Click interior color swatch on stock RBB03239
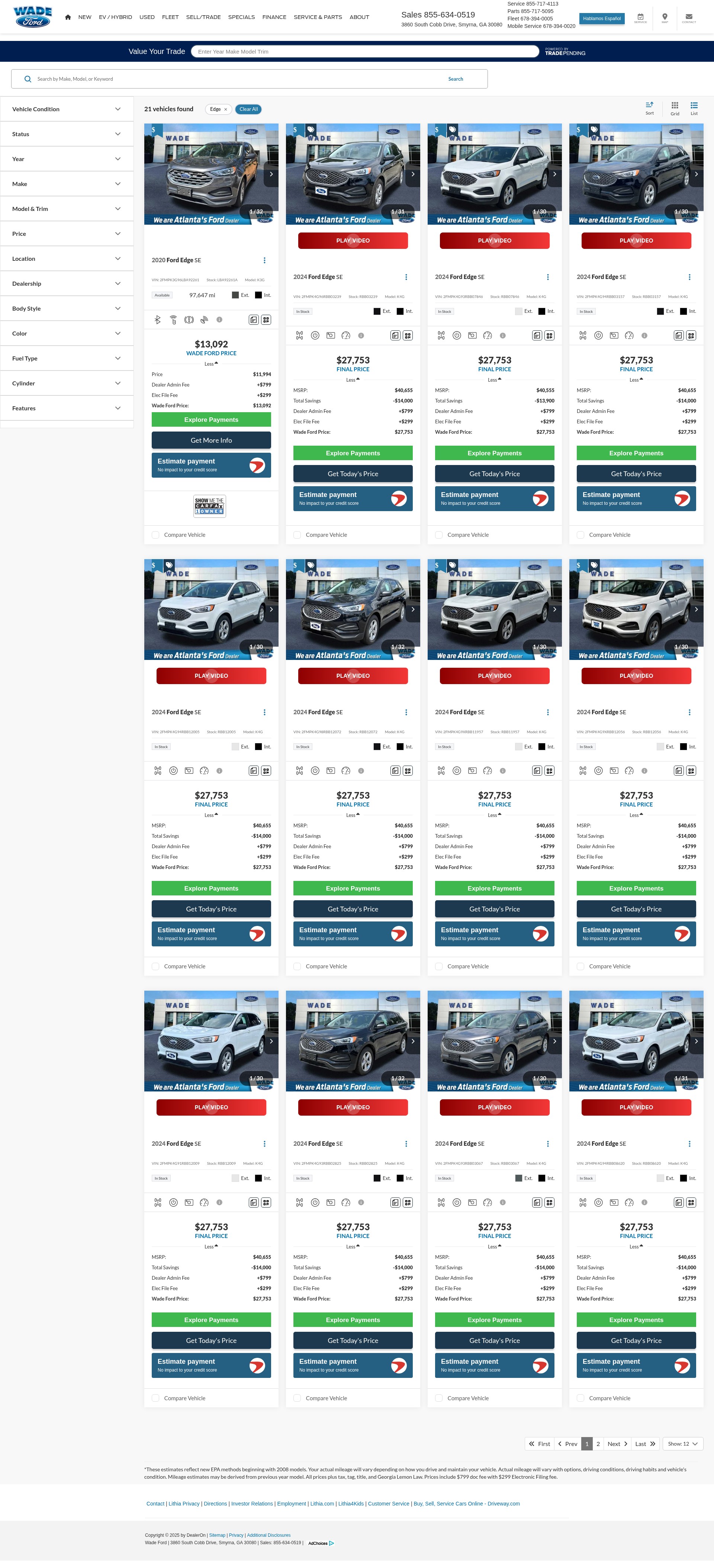The height and width of the screenshot is (1568, 714). [400, 312]
